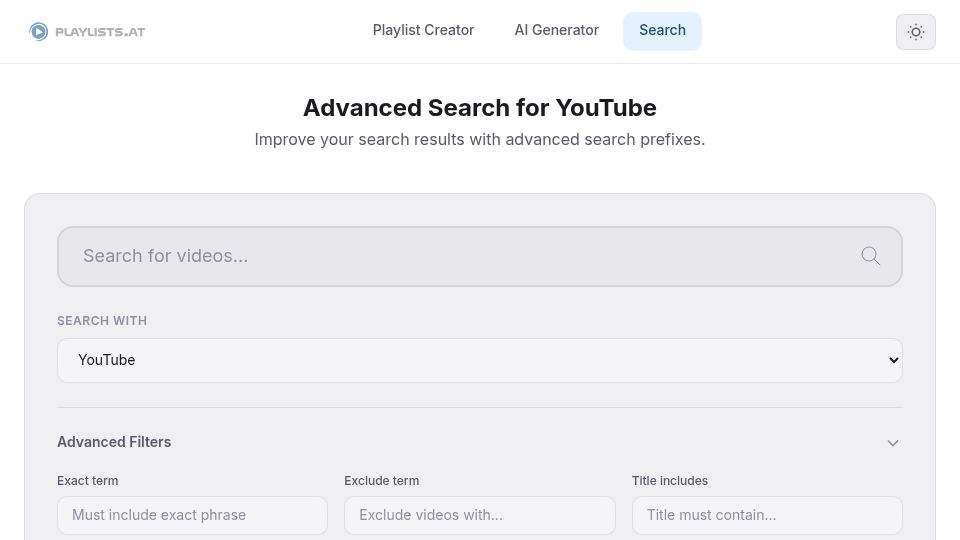Click the Title includes label
This screenshot has height=540, width=960.
tap(670, 481)
